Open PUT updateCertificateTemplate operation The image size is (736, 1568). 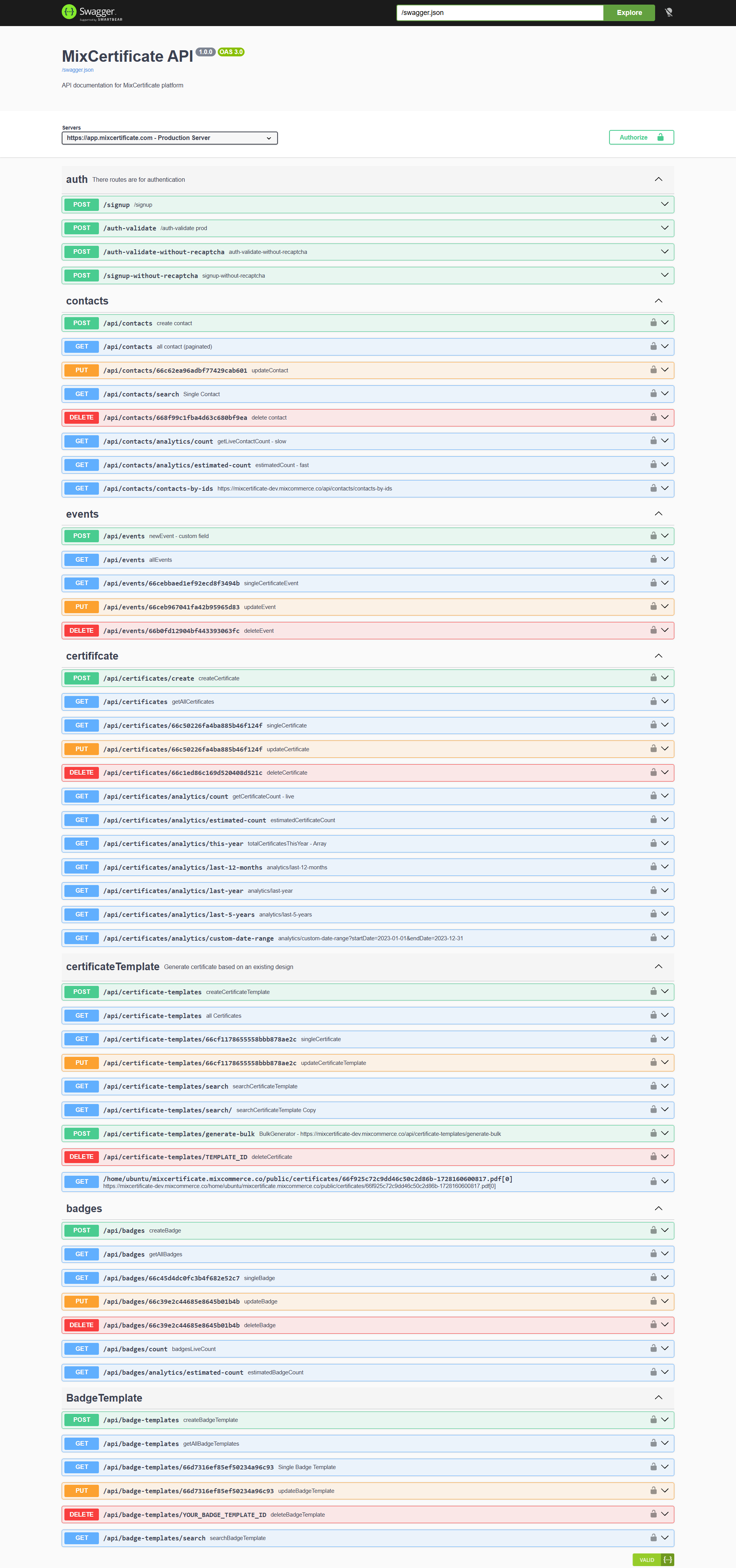coord(367,1063)
